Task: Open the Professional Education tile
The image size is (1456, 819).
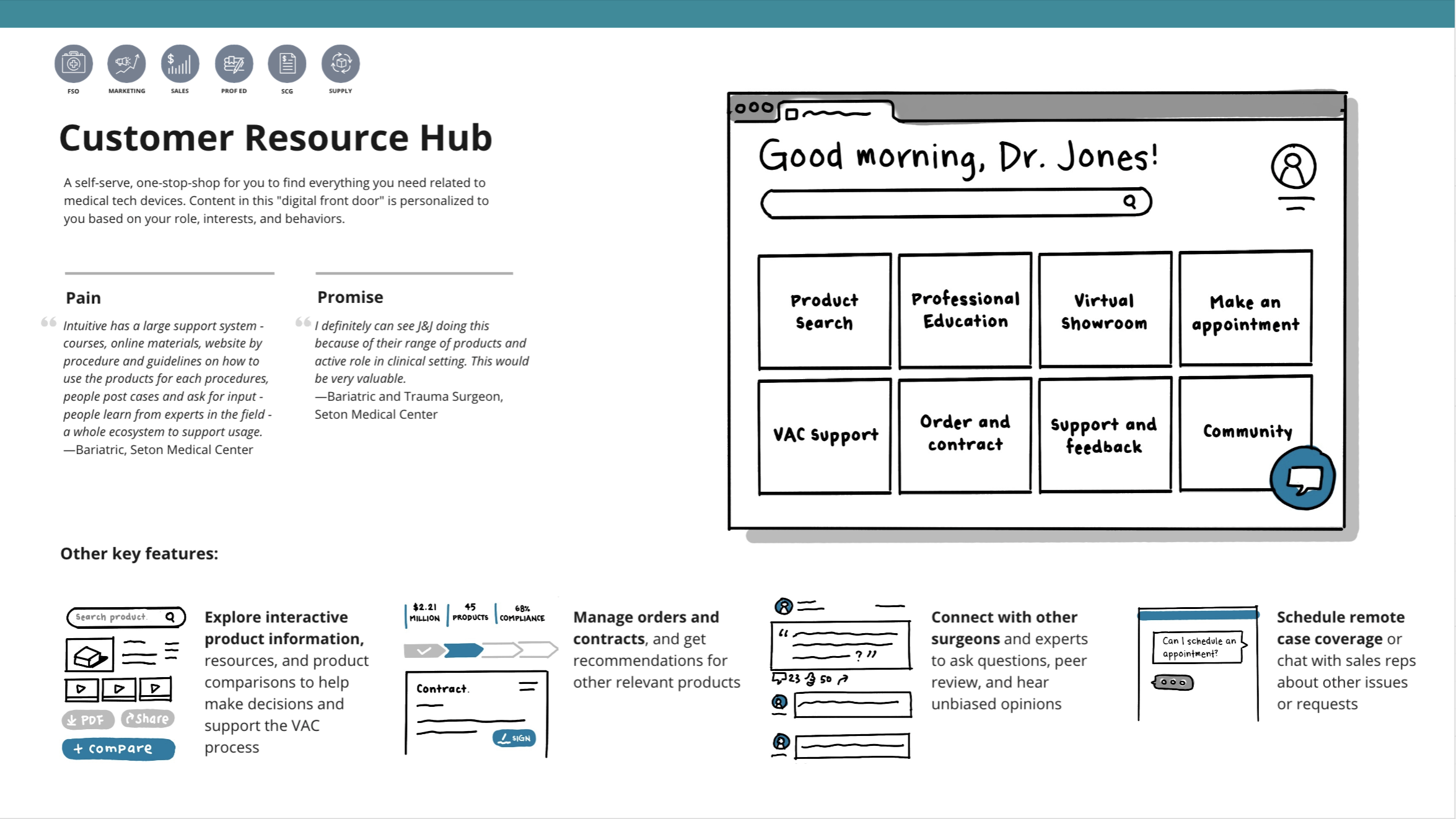Action: [x=965, y=310]
